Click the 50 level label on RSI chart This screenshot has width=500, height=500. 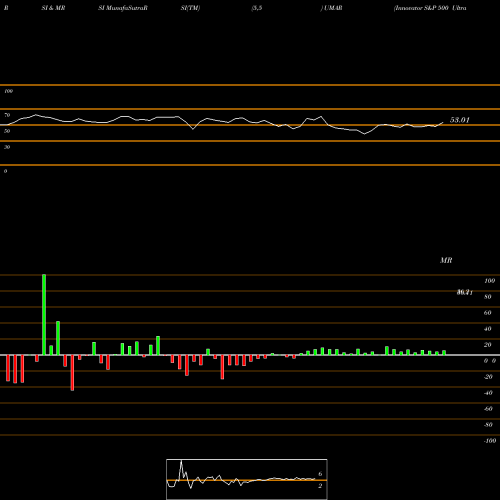pyautogui.click(x=7, y=131)
